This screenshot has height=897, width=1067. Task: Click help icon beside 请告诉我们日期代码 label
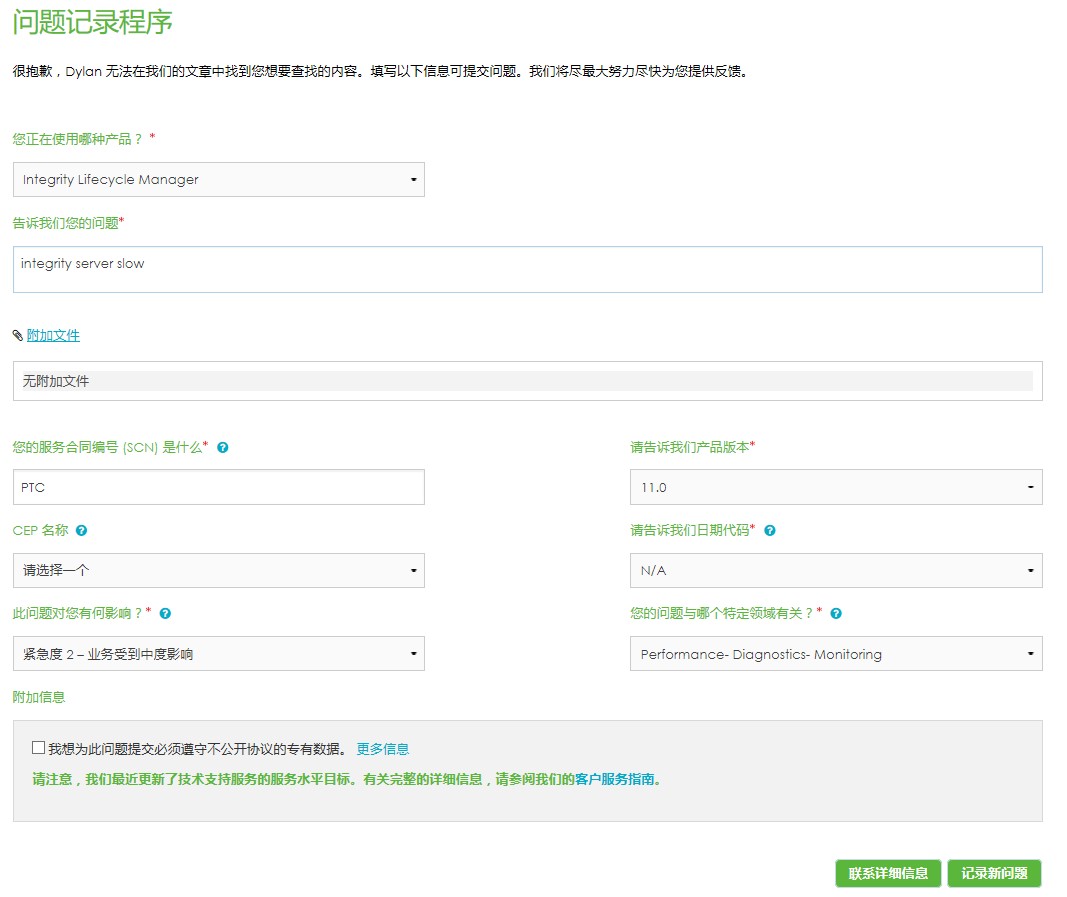[x=769, y=531]
